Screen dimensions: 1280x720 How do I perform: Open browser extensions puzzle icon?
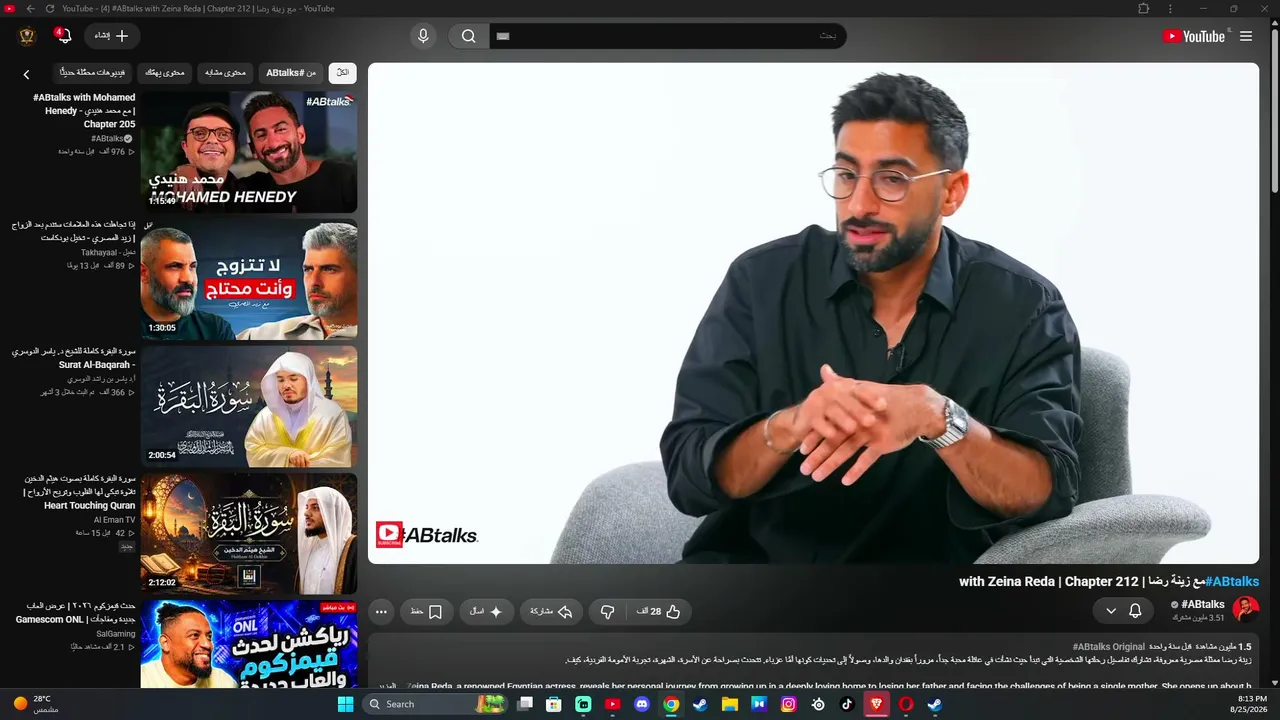[1144, 9]
